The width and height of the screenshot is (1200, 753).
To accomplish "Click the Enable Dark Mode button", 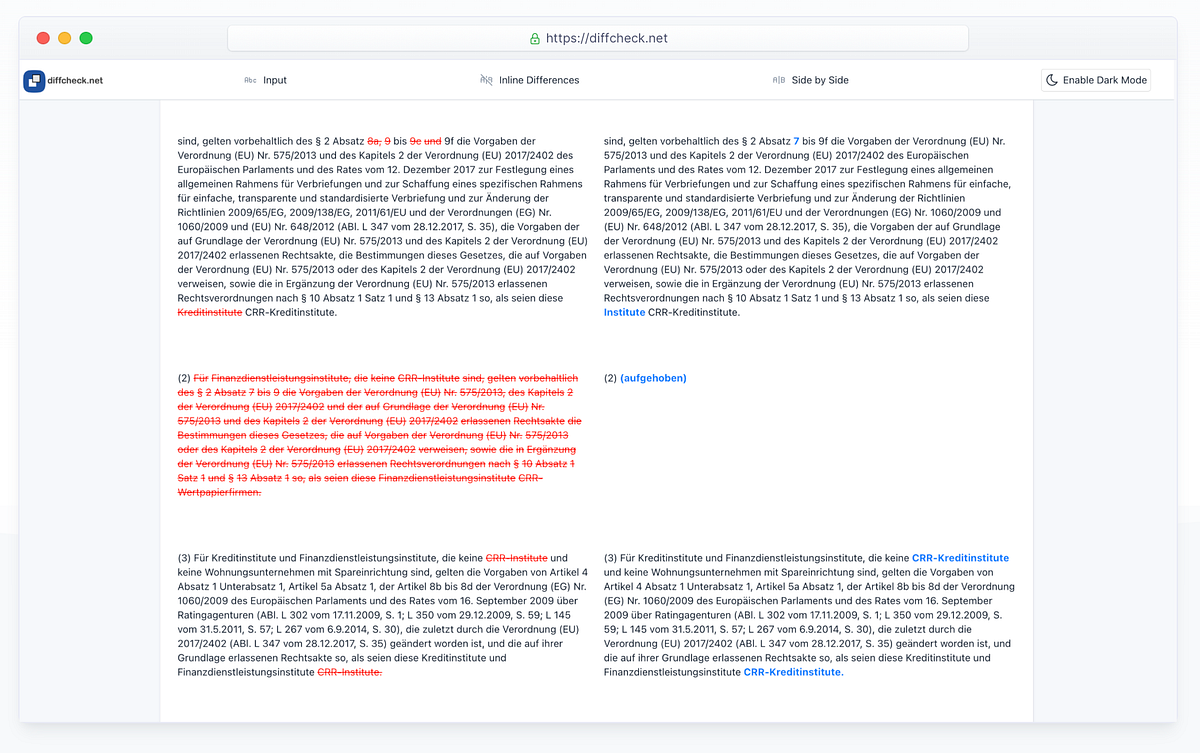I will point(1095,79).
